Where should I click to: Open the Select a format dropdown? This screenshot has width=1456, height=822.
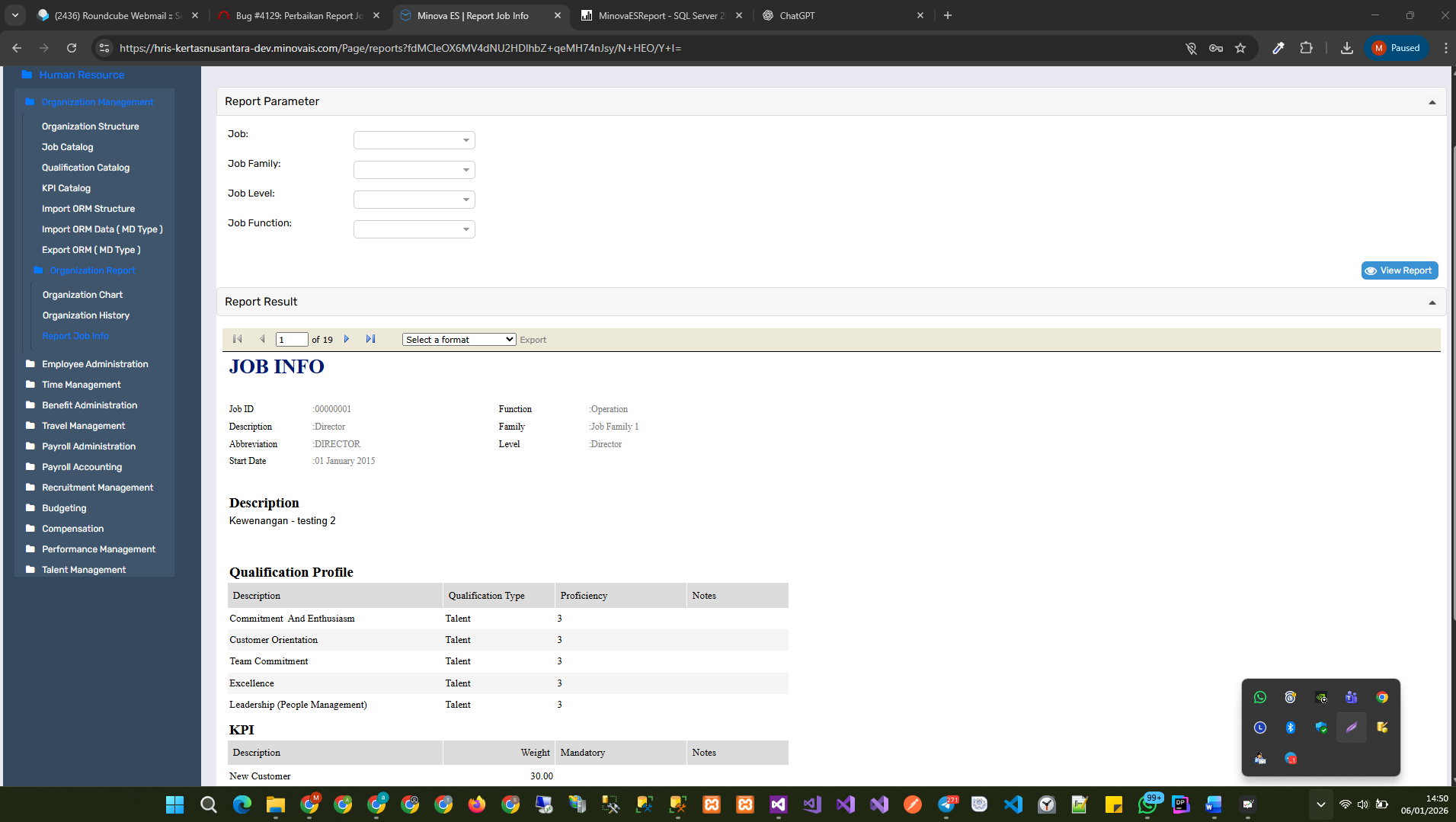point(459,340)
